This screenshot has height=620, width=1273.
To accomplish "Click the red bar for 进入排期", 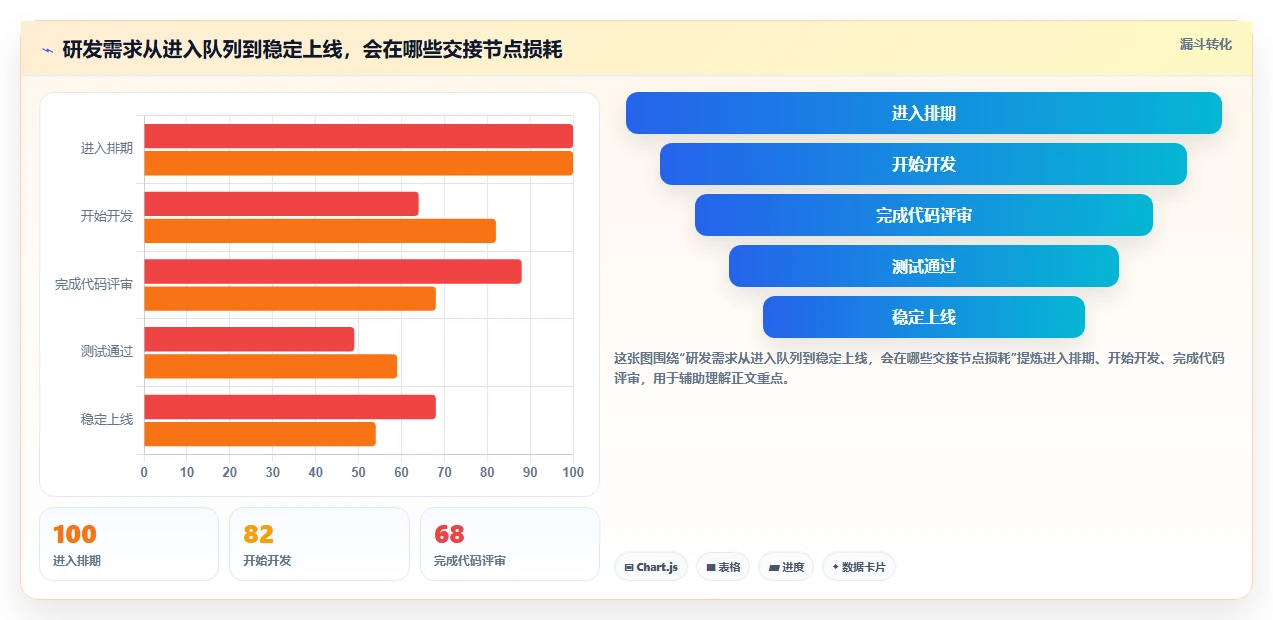I will click(x=358, y=136).
